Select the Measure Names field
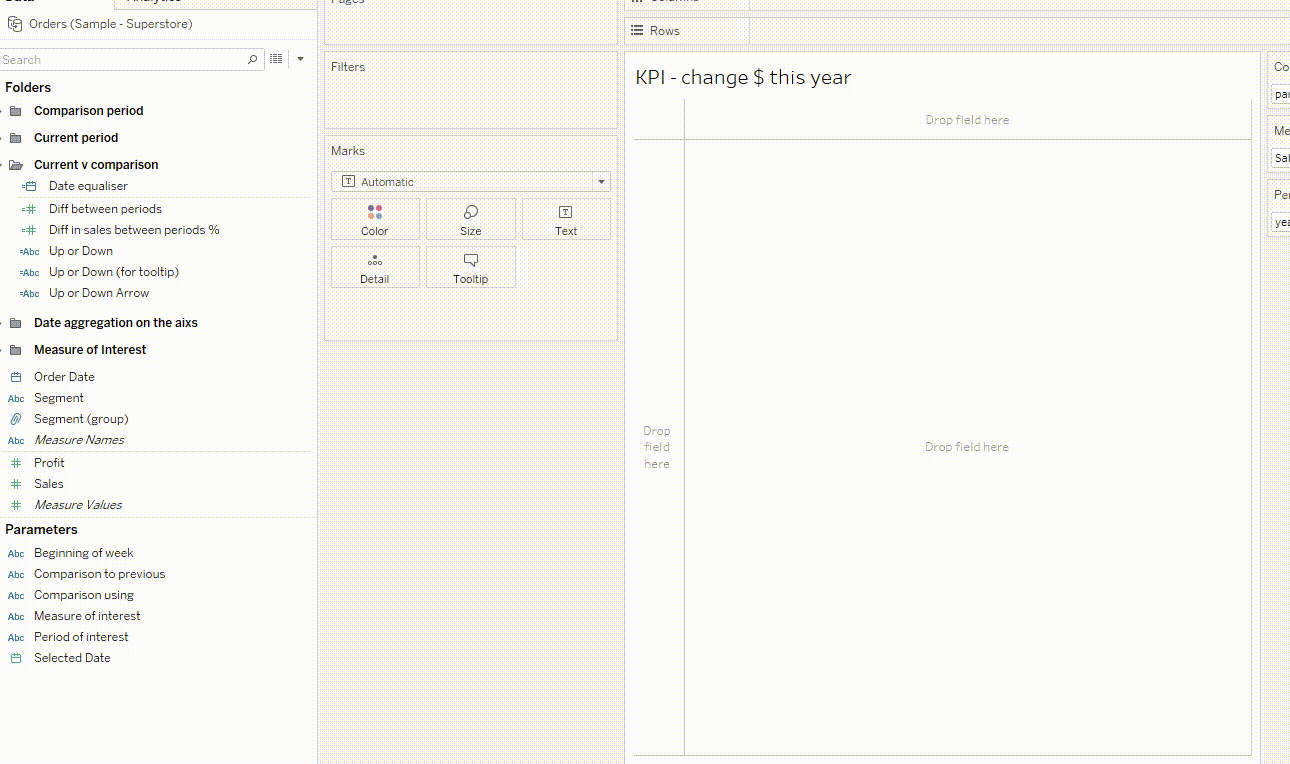Image resolution: width=1290 pixels, height=764 pixels. (79, 440)
